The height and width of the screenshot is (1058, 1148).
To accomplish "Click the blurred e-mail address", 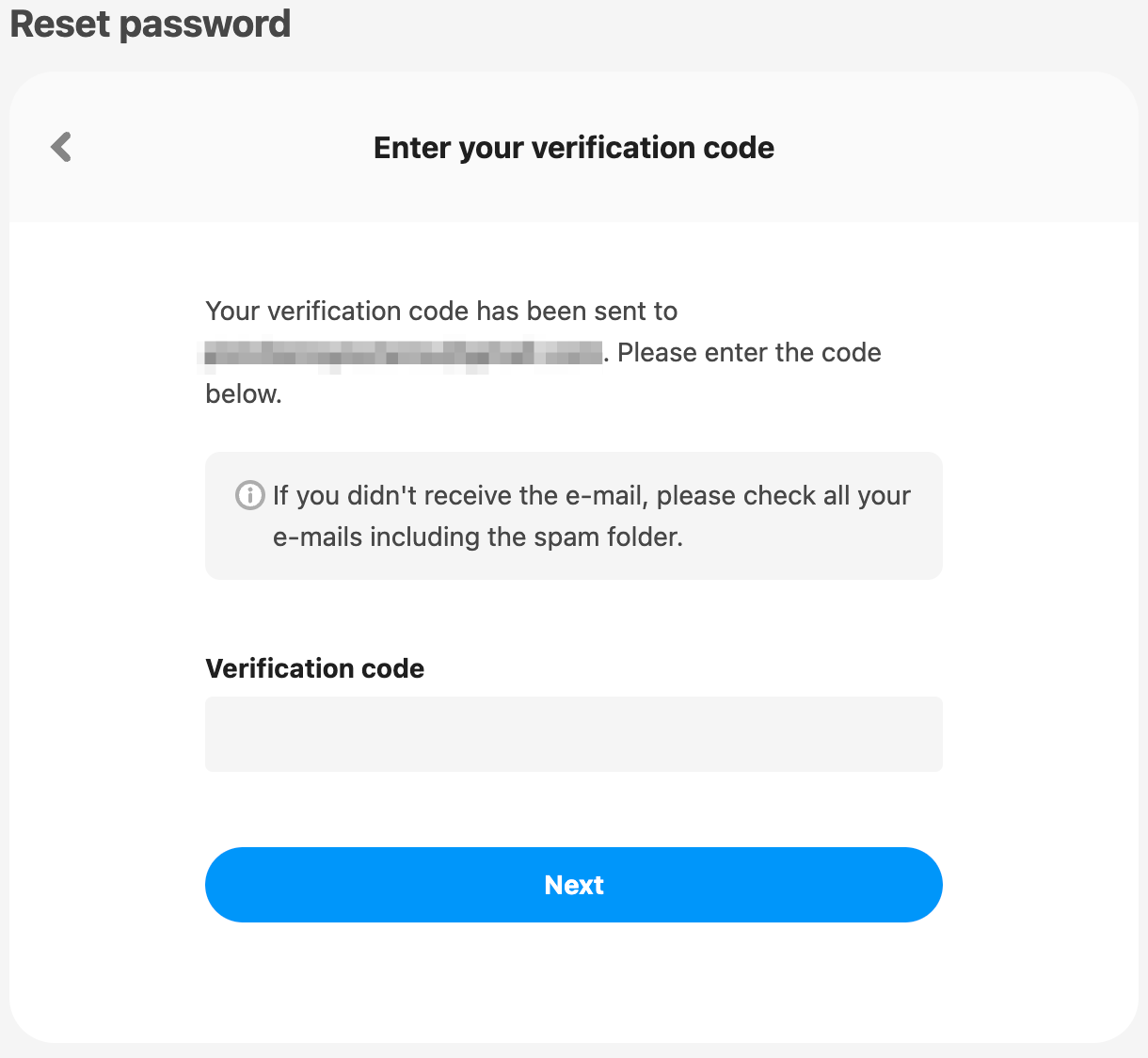I will [x=403, y=354].
